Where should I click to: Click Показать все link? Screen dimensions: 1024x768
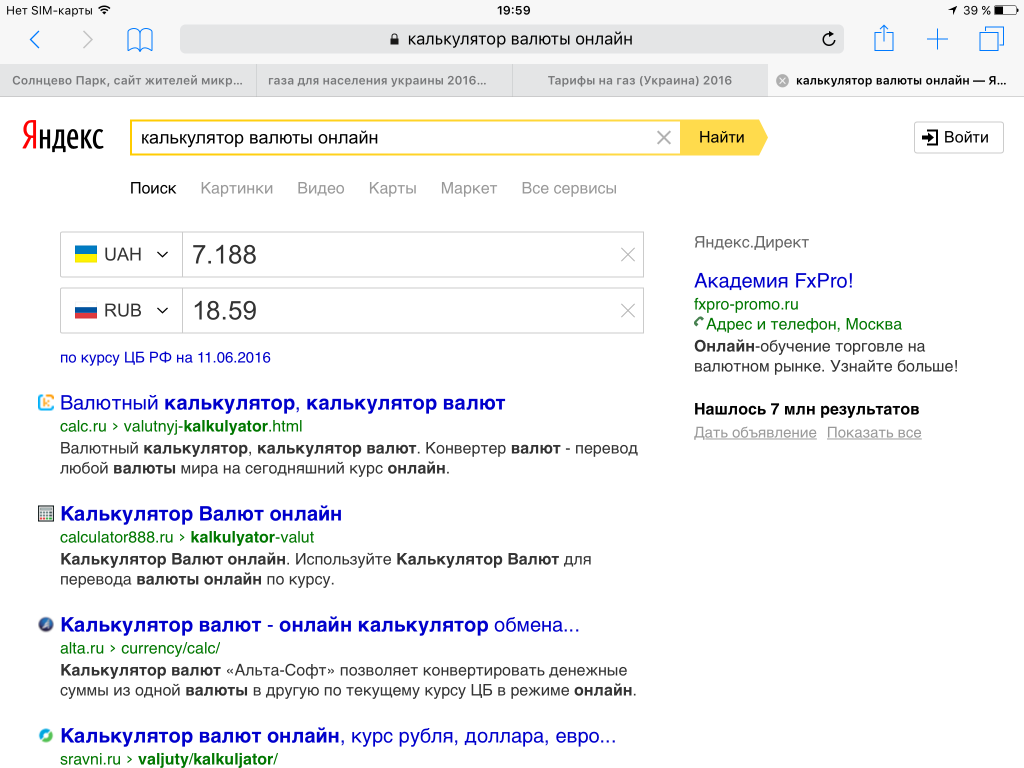(x=874, y=433)
